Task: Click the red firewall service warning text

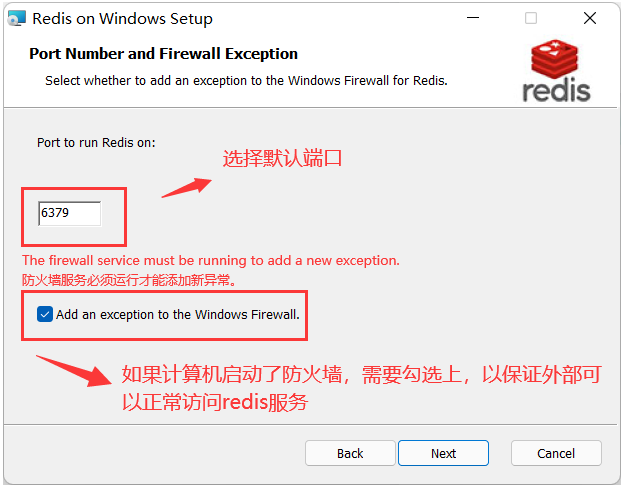Action: [x=211, y=260]
